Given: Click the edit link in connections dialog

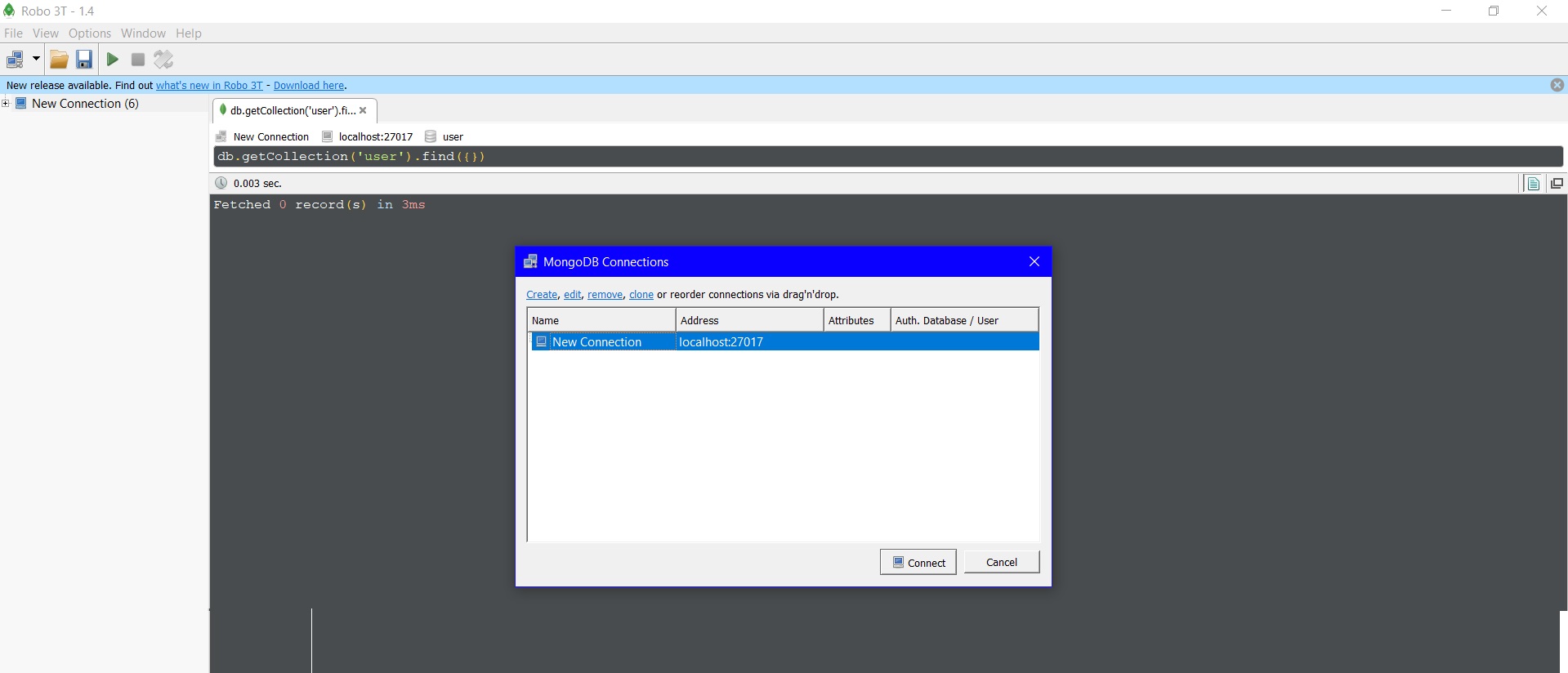Looking at the screenshot, I should (573, 295).
